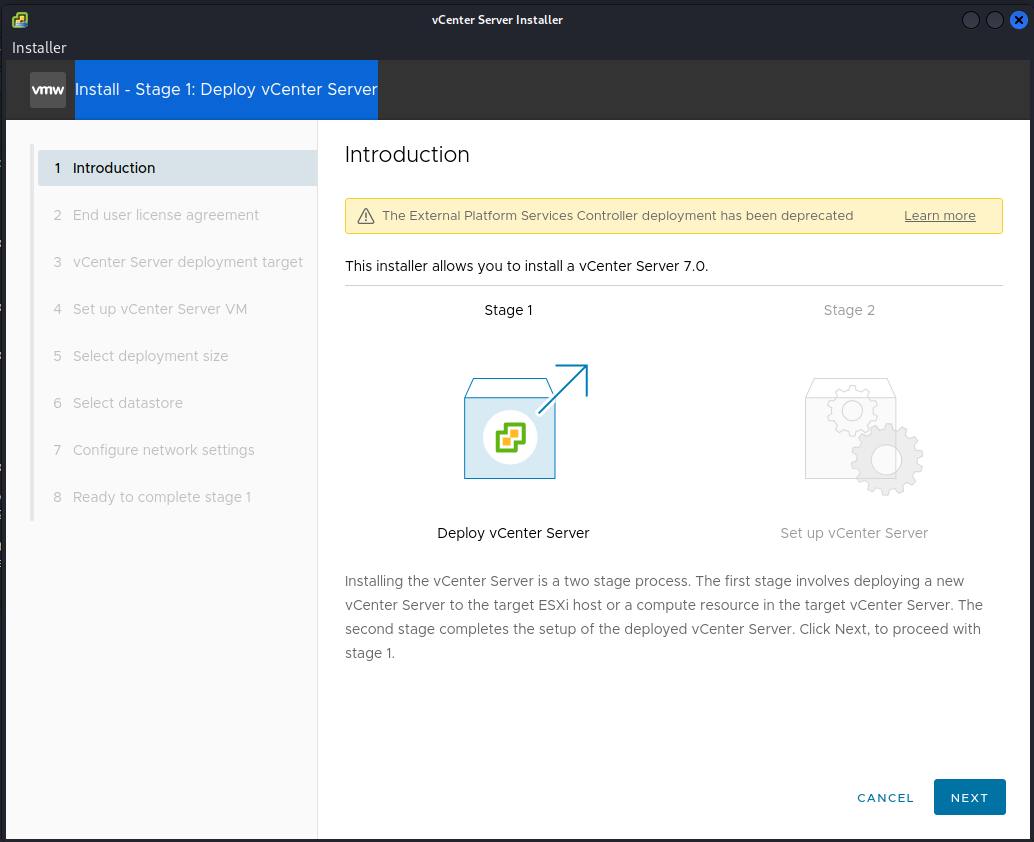Click the vmw logo in header
This screenshot has height=842, width=1034.
[x=48, y=90]
